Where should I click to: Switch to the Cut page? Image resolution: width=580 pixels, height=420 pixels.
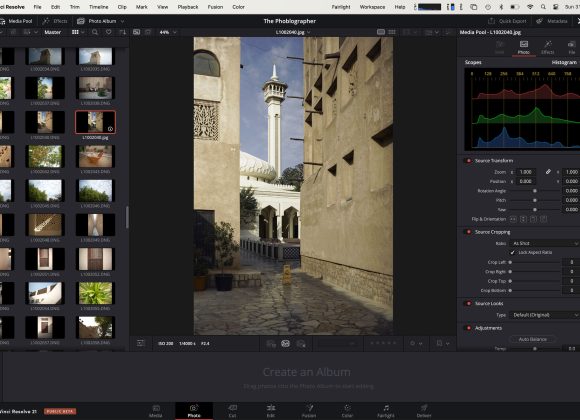coord(232,411)
